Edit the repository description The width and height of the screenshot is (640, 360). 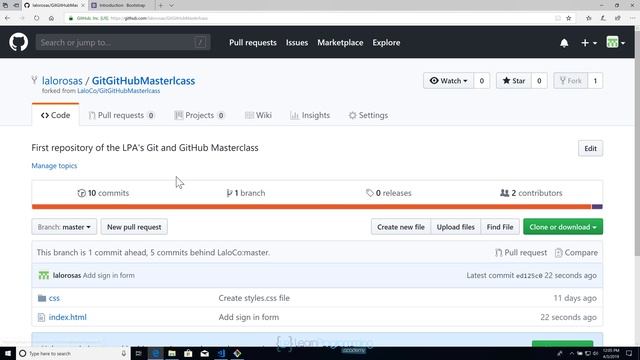(x=590, y=149)
